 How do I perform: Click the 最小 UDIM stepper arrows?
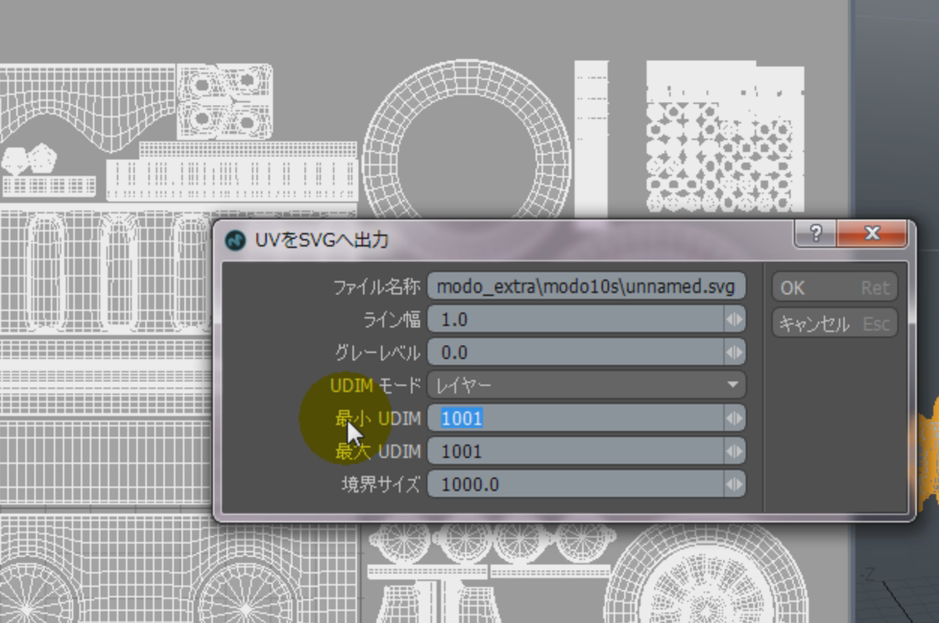pyautogui.click(x=735, y=418)
